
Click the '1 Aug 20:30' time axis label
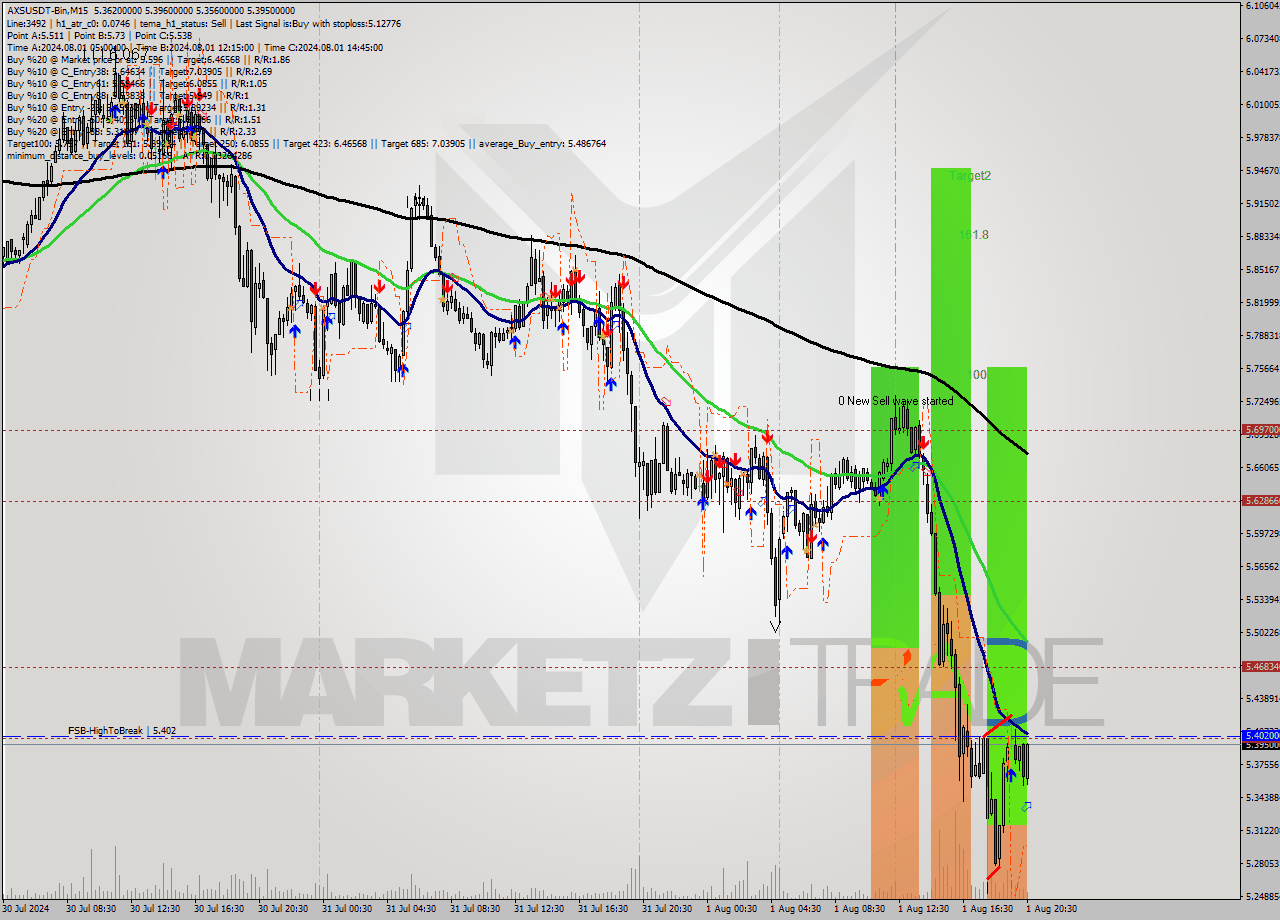click(1051, 909)
